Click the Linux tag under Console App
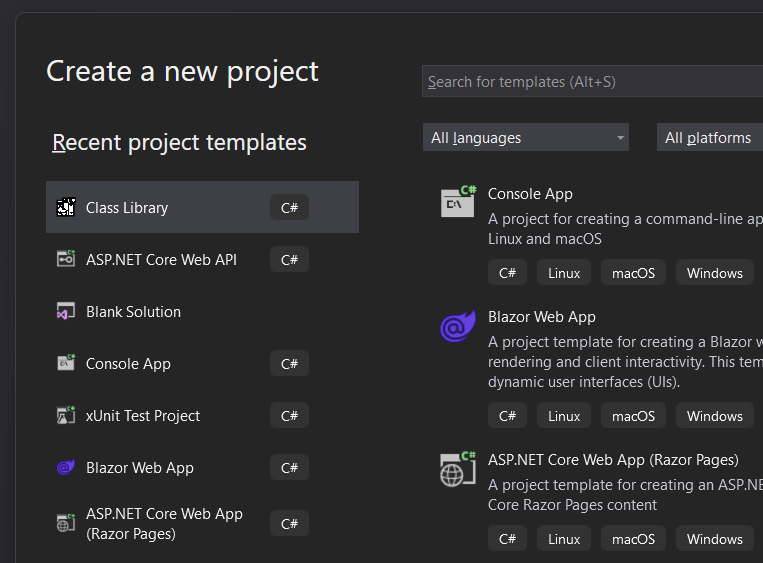The height and width of the screenshot is (563, 763). 564,273
